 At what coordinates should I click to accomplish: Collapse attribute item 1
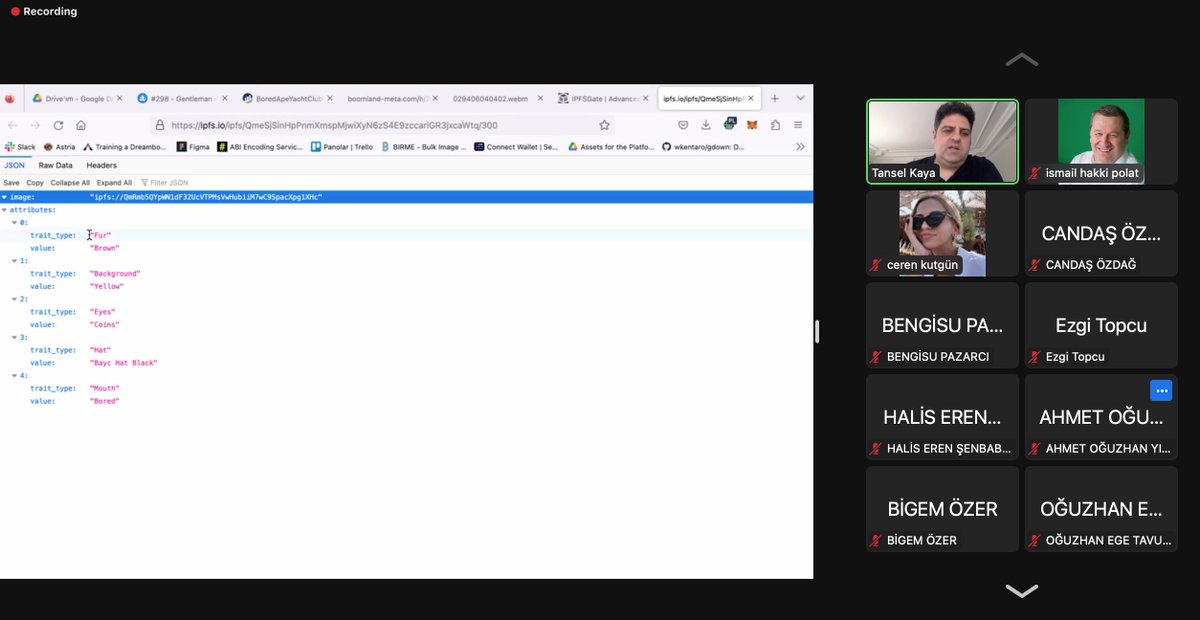[14, 261]
